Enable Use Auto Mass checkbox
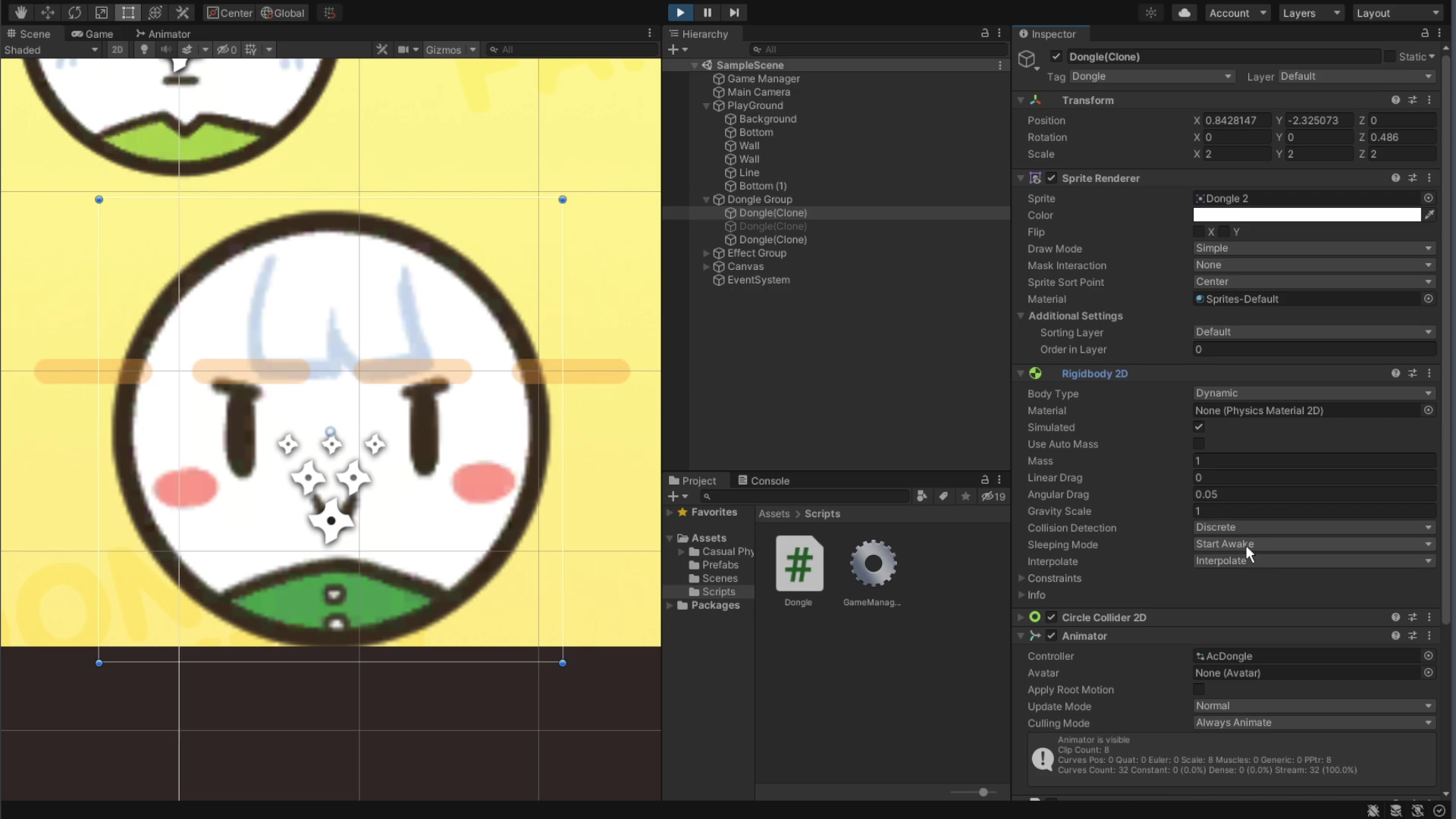Screen dimensions: 1456x819 coord(1199,444)
